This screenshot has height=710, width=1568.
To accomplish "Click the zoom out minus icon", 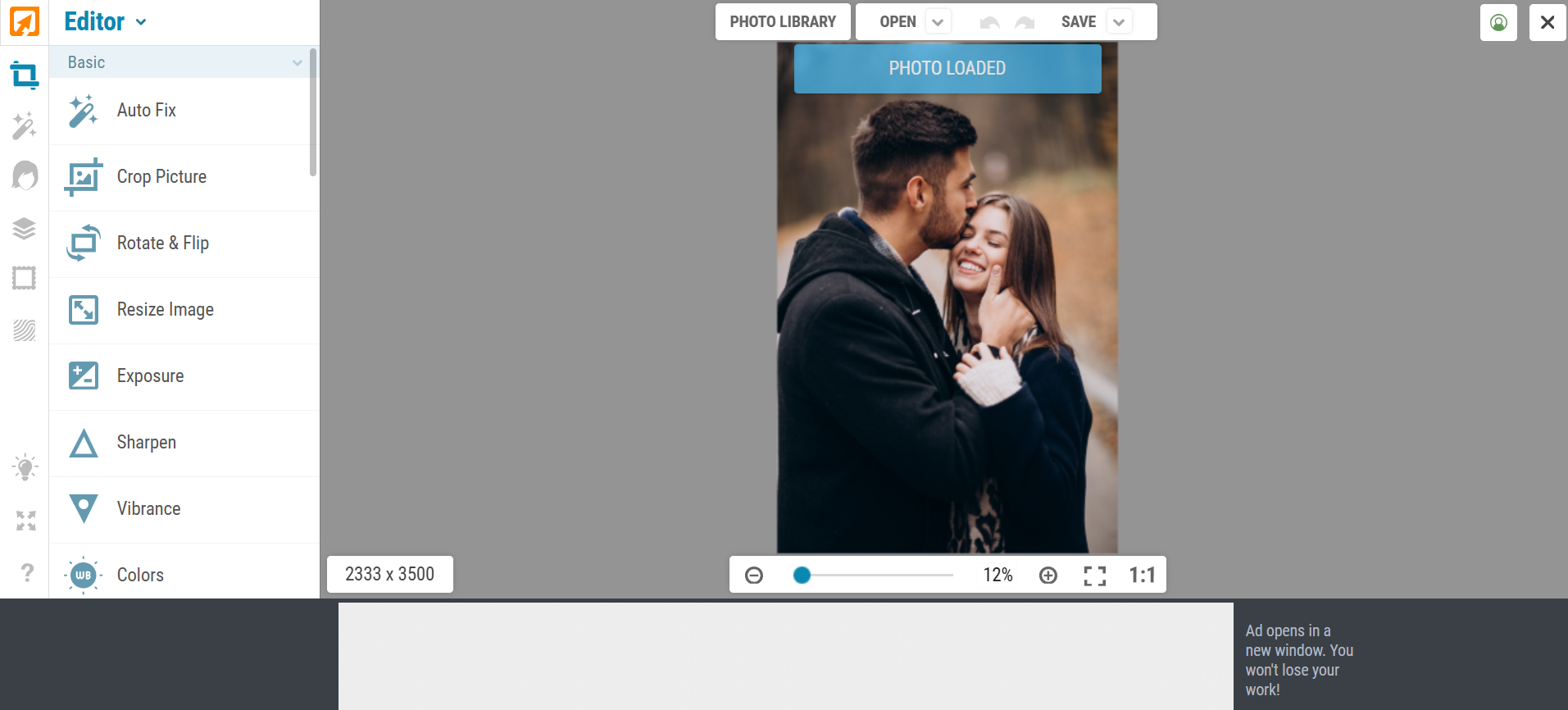I will coord(754,576).
